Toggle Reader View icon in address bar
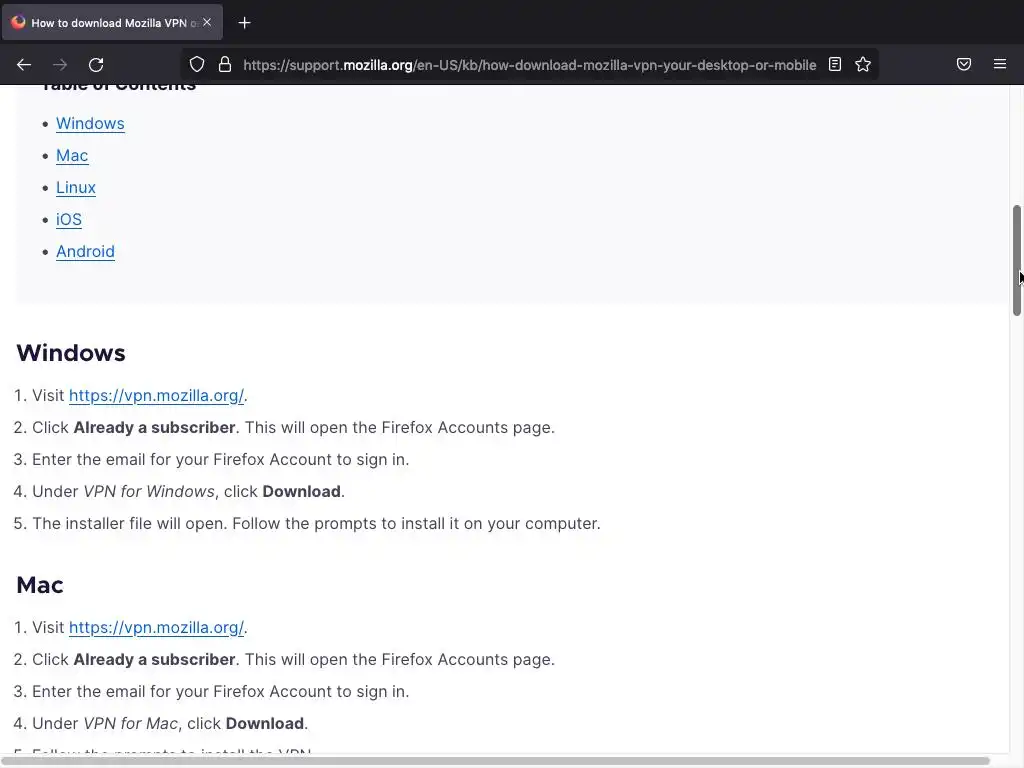Screen dimensions: 1024x768 click(835, 64)
